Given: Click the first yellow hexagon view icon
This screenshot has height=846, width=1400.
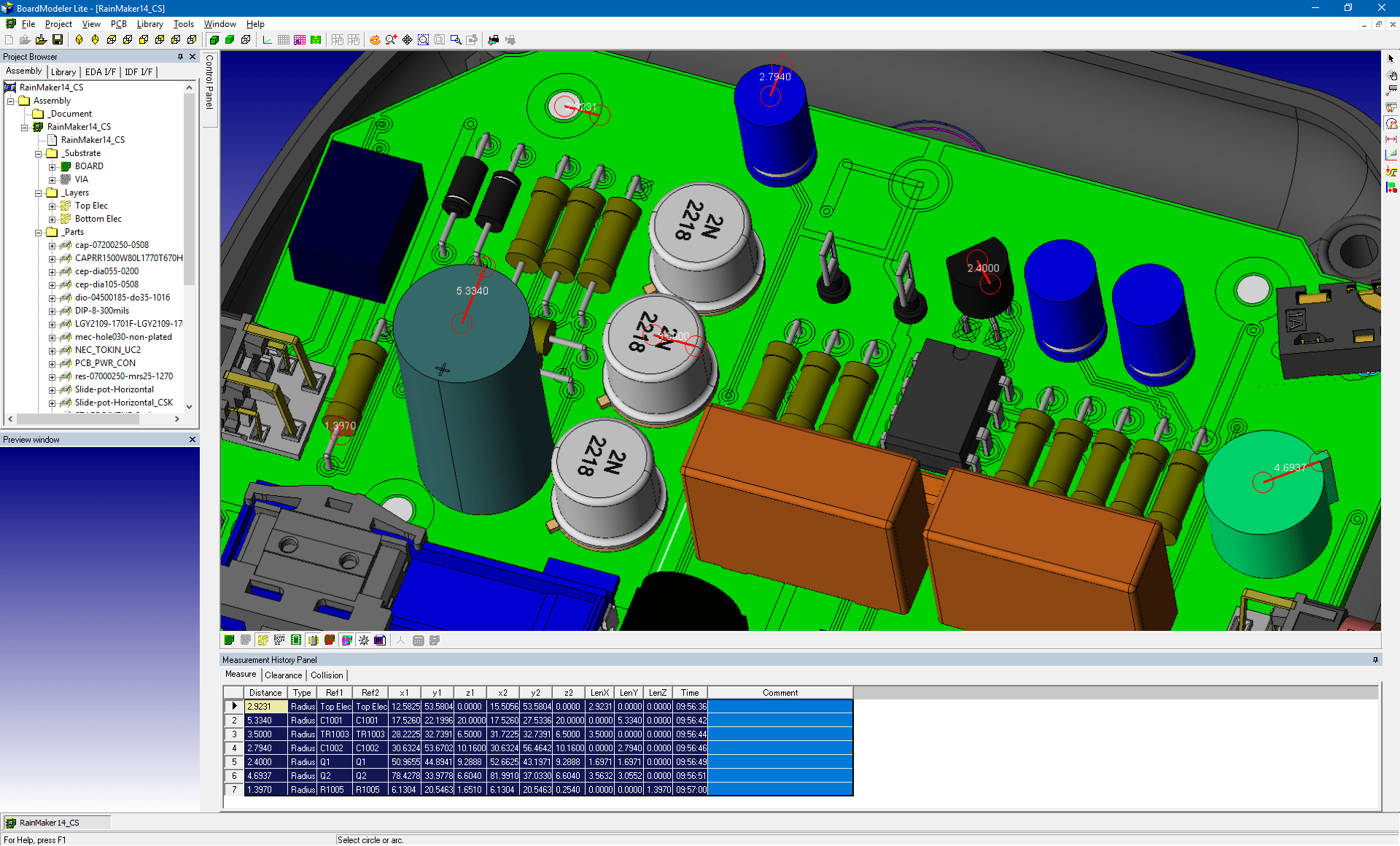Looking at the screenshot, I should 79,39.
